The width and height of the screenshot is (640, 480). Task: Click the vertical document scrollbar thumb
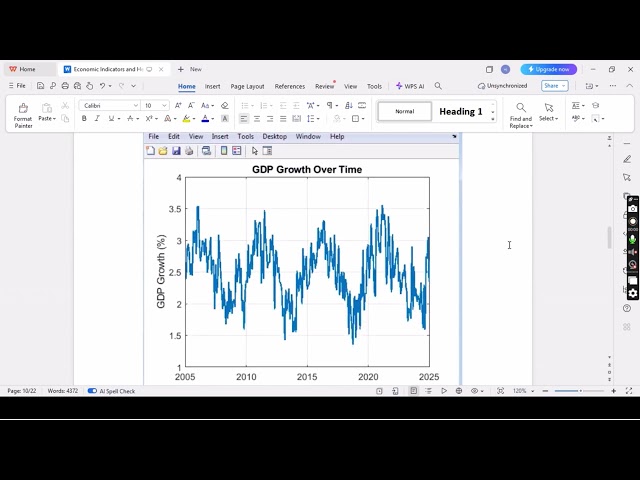pos(609,237)
